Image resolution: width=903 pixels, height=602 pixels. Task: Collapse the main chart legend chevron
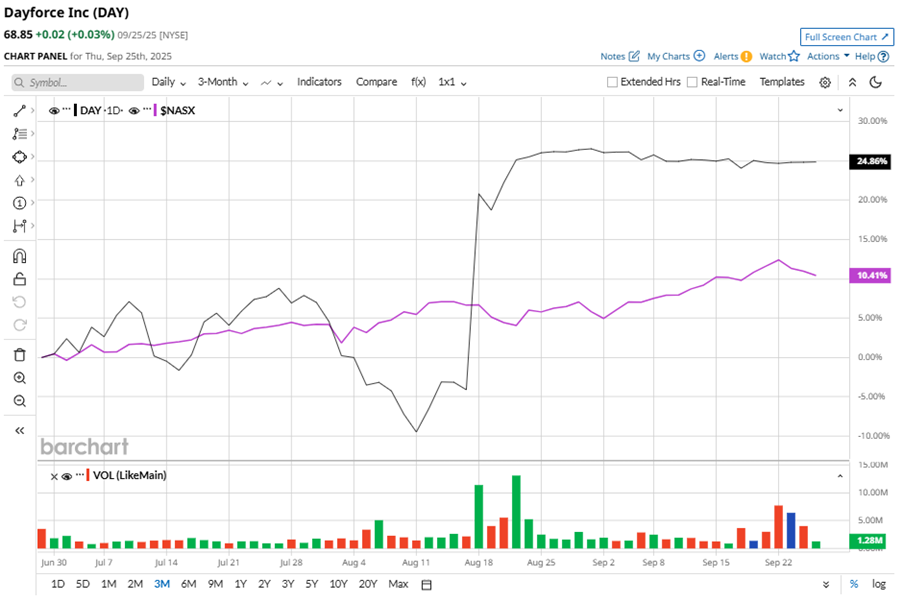pyautogui.click(x=840, y=110)
